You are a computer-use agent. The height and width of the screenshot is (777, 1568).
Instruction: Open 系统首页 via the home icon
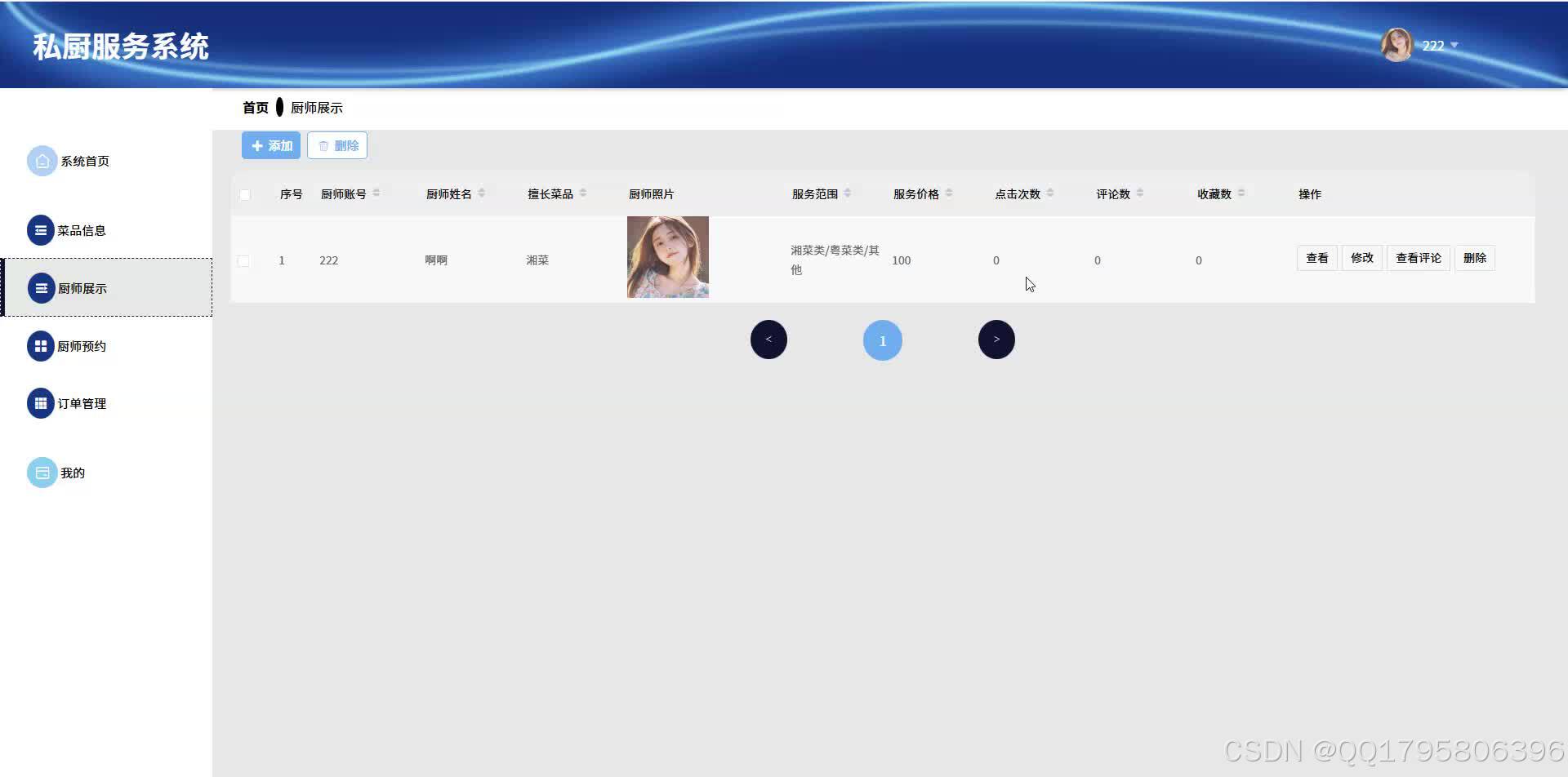42,161
